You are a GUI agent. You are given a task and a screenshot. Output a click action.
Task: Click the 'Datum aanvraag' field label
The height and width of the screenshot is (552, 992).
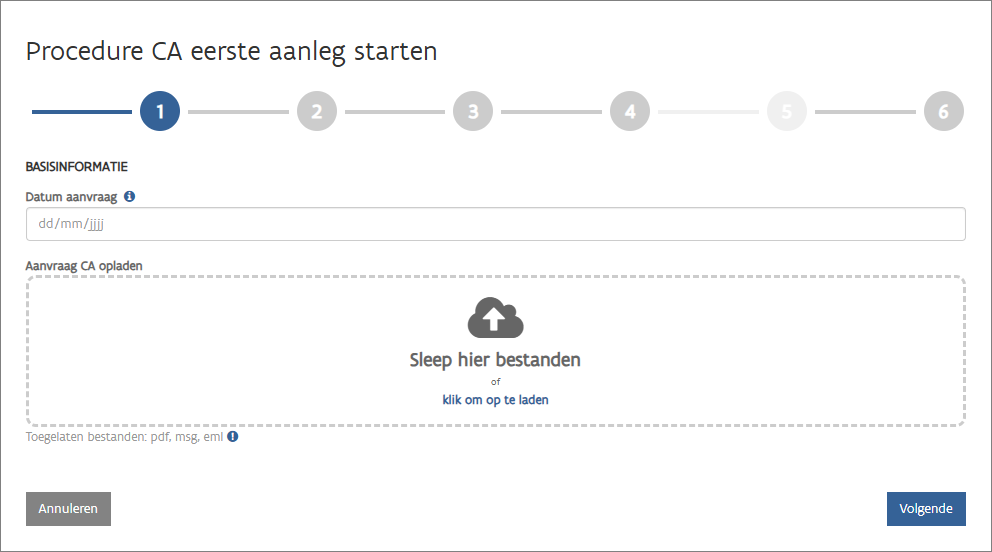click(x=71, y=197)
